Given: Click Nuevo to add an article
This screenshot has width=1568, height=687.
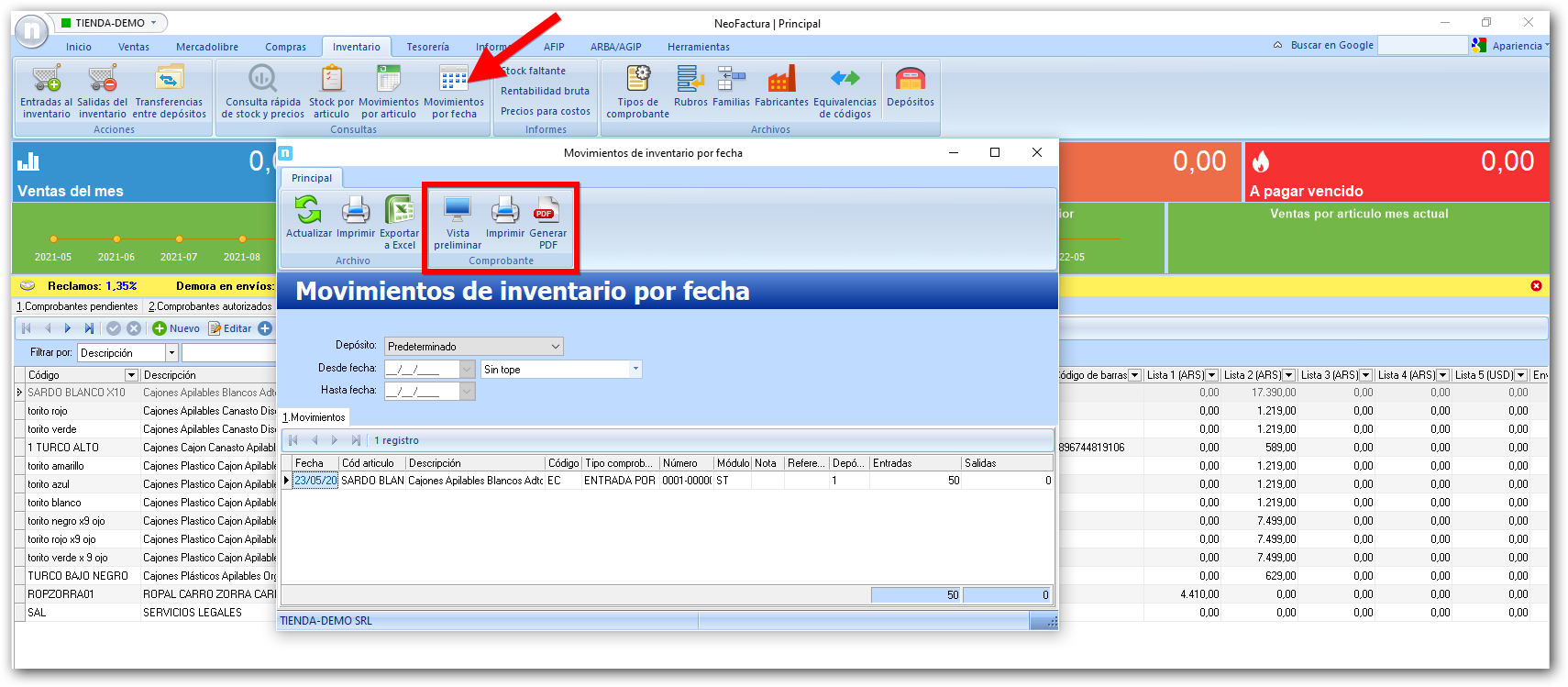Looking at the screenshot, I should coord(176,328).
